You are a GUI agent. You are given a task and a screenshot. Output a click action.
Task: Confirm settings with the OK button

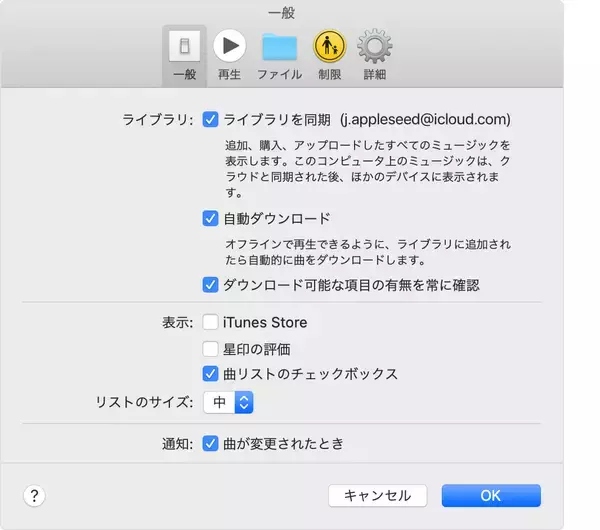click(x=491, y=496)
